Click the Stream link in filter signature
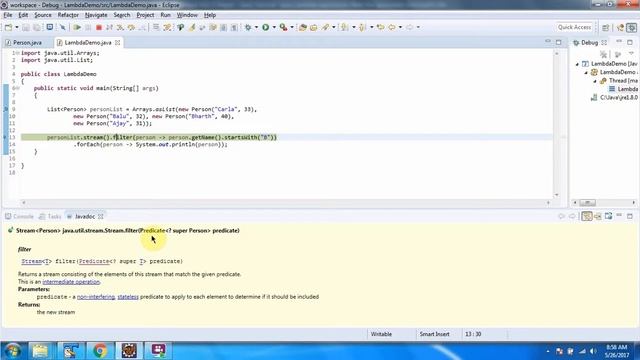 click(32, 261)
